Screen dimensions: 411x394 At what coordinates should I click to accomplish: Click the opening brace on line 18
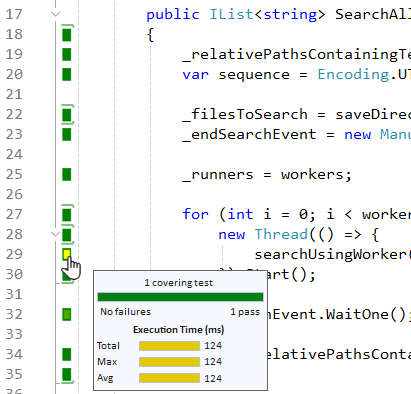tap(150, 35)
